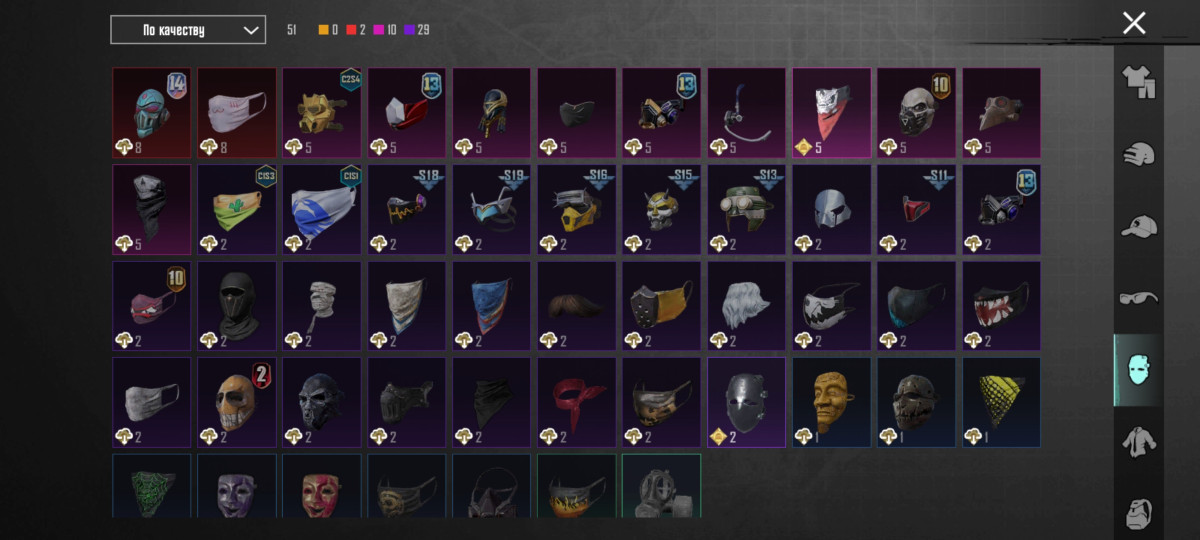Open the jacket clothing category
The height and width of the screenshot is (540, 1200).
(1138, 441)
